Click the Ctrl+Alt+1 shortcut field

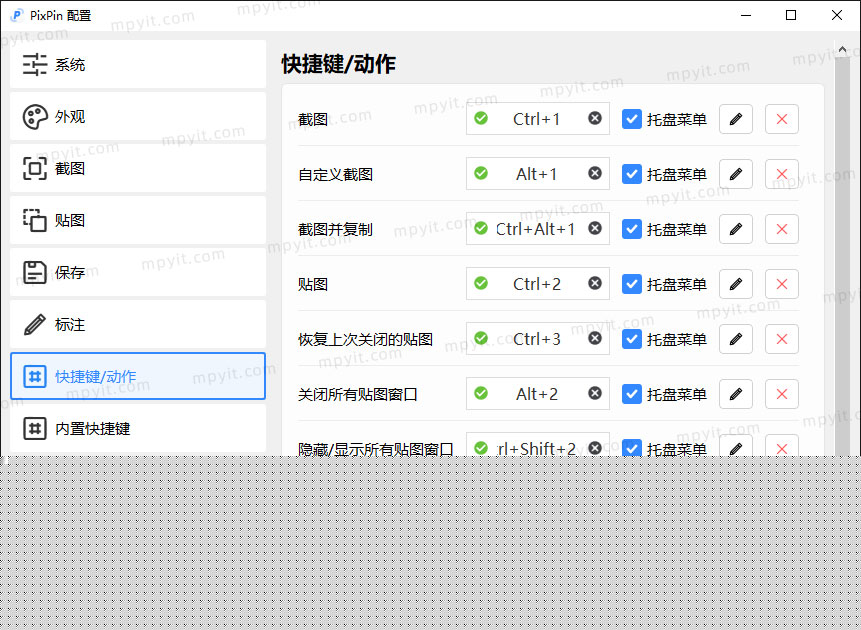[538, 228]
